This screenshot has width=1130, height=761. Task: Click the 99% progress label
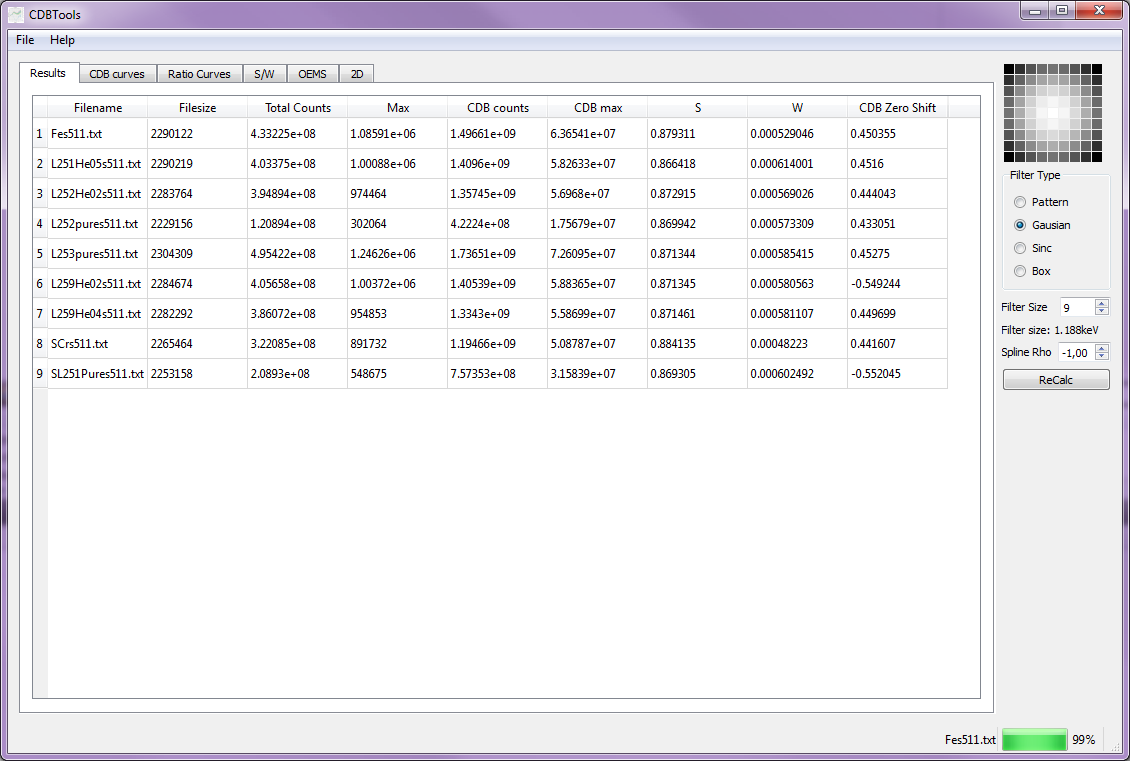pos(1083,739)
